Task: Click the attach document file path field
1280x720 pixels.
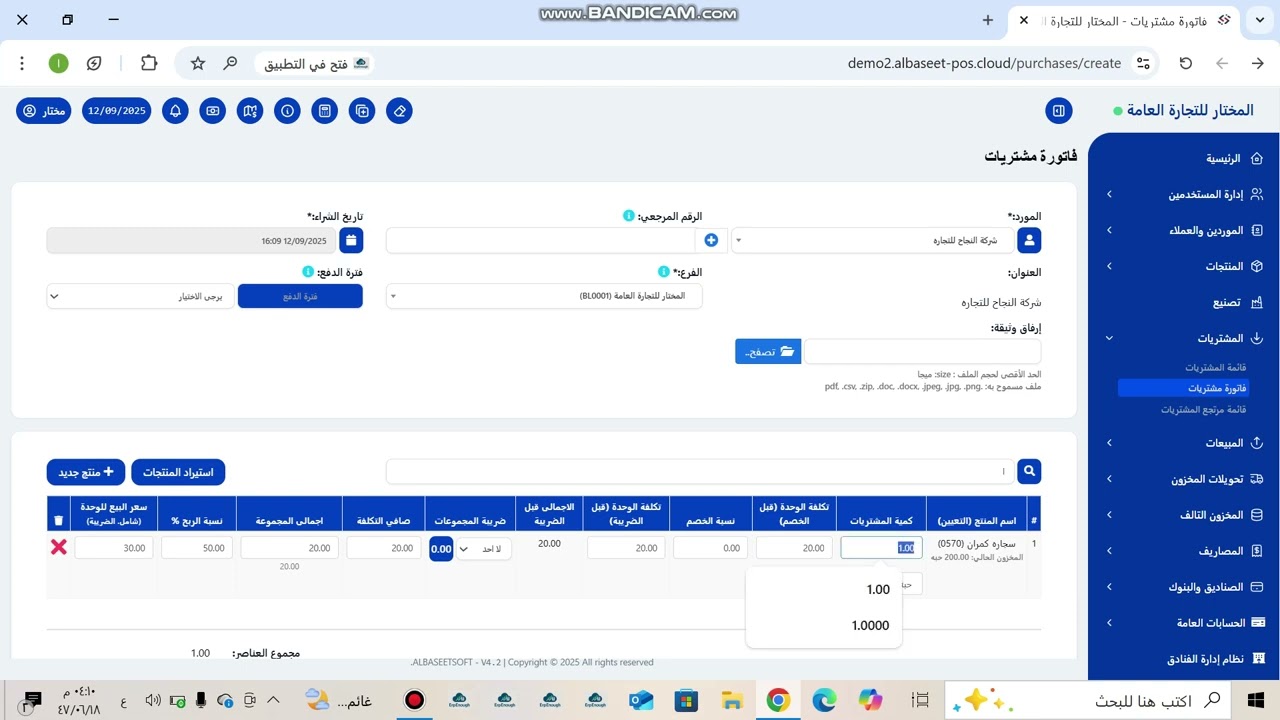Action: click(923, 352)
